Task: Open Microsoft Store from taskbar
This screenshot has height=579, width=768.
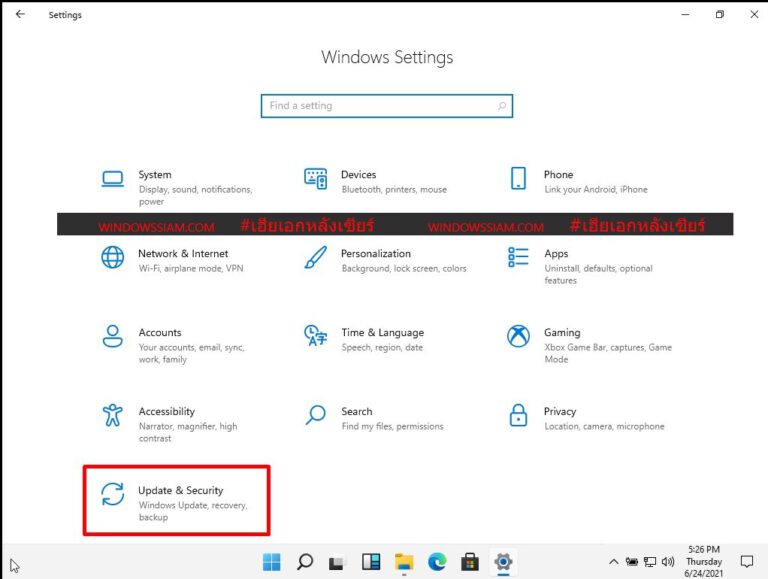Action: (470, 562)
